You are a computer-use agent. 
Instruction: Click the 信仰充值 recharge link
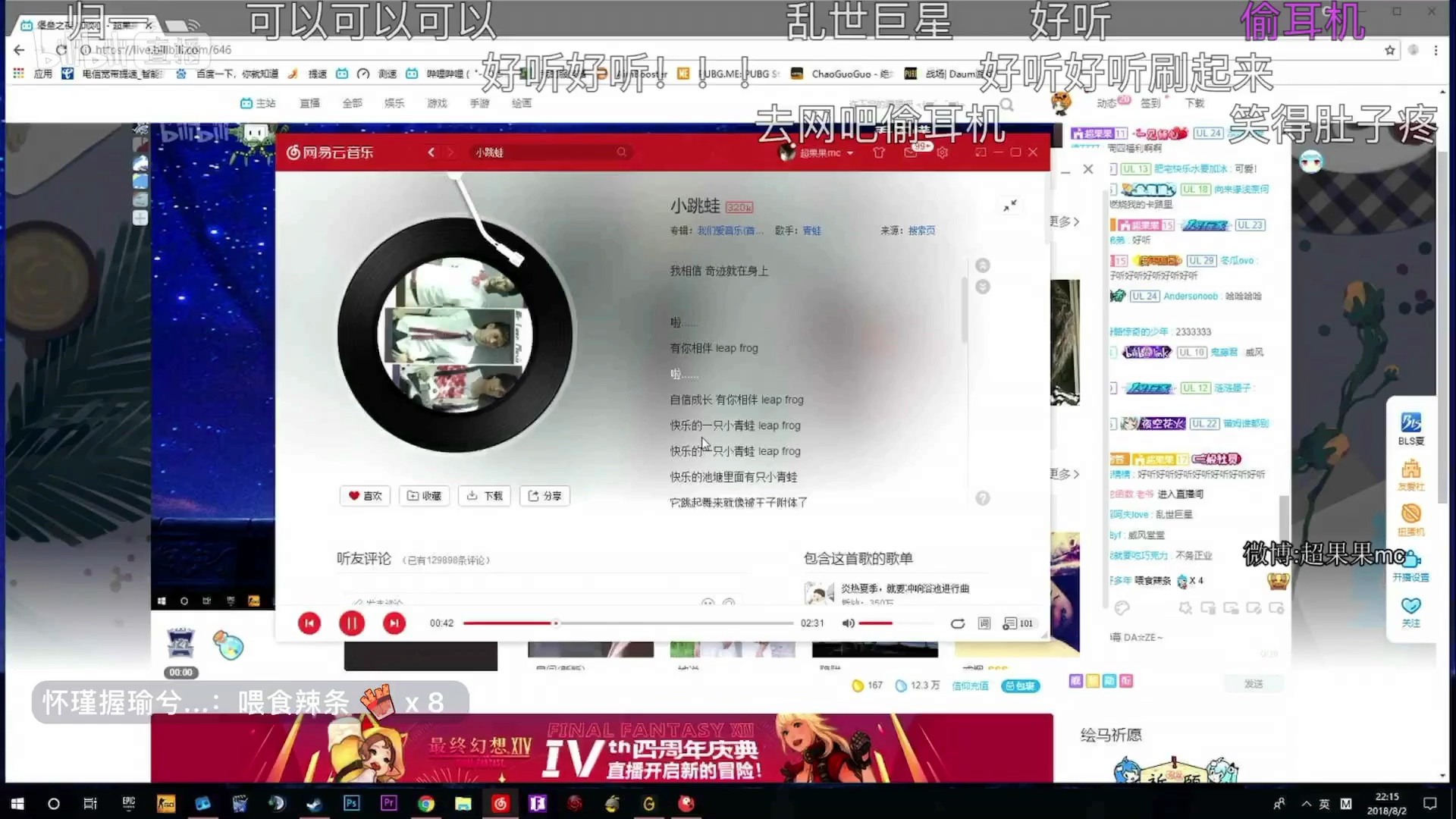970,686
